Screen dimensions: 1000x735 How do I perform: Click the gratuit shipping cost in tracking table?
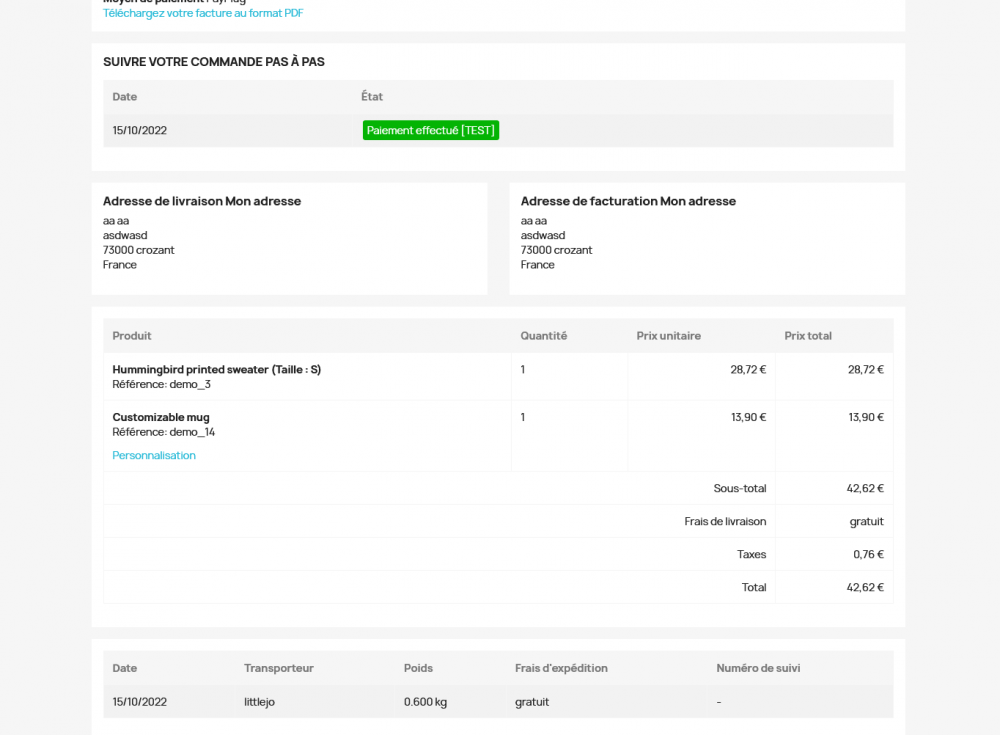[x=531, y=701]
